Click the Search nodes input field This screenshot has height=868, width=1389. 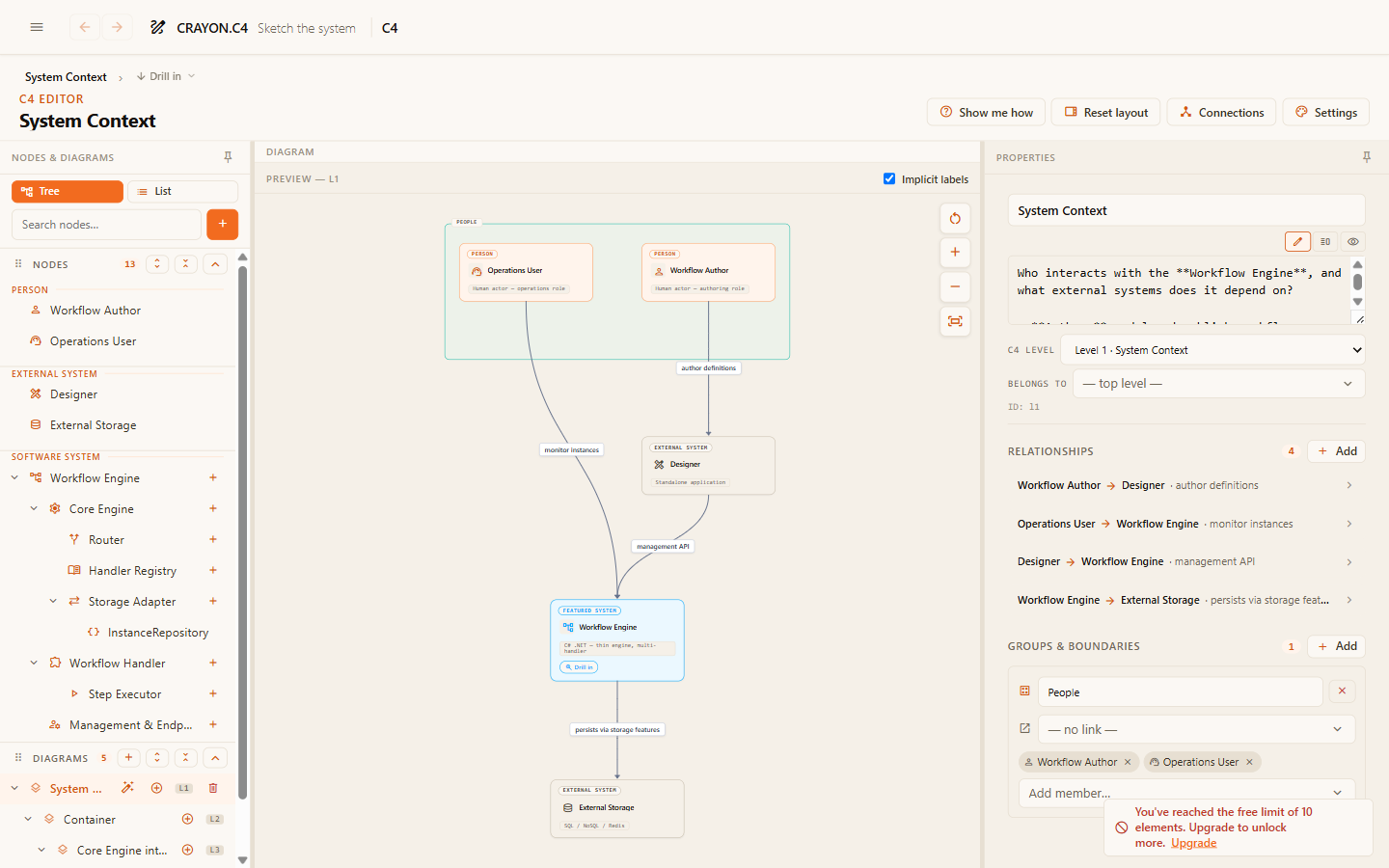pos(106,224)
